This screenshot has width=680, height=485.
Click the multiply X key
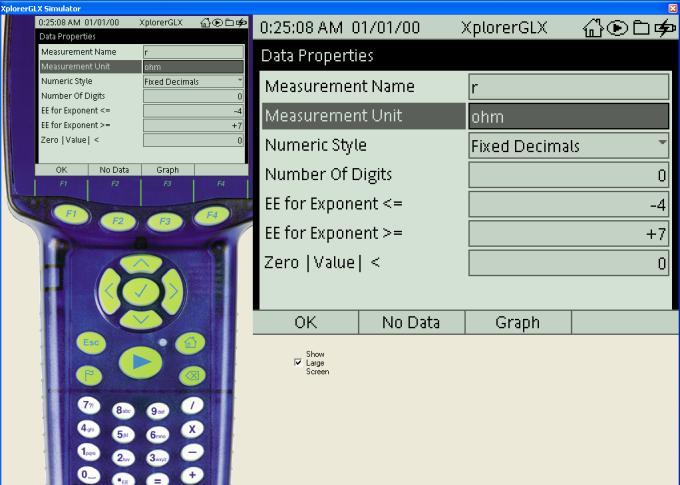coord(192,429)
